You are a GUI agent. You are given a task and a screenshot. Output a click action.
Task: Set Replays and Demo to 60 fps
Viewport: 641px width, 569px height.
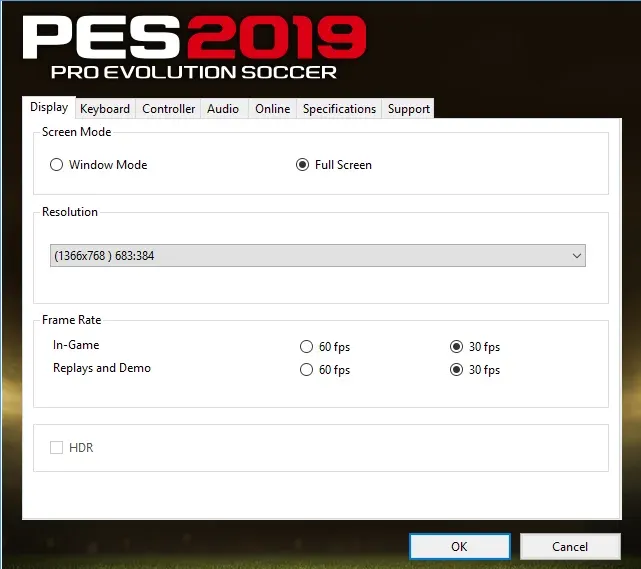coord(307,370)
